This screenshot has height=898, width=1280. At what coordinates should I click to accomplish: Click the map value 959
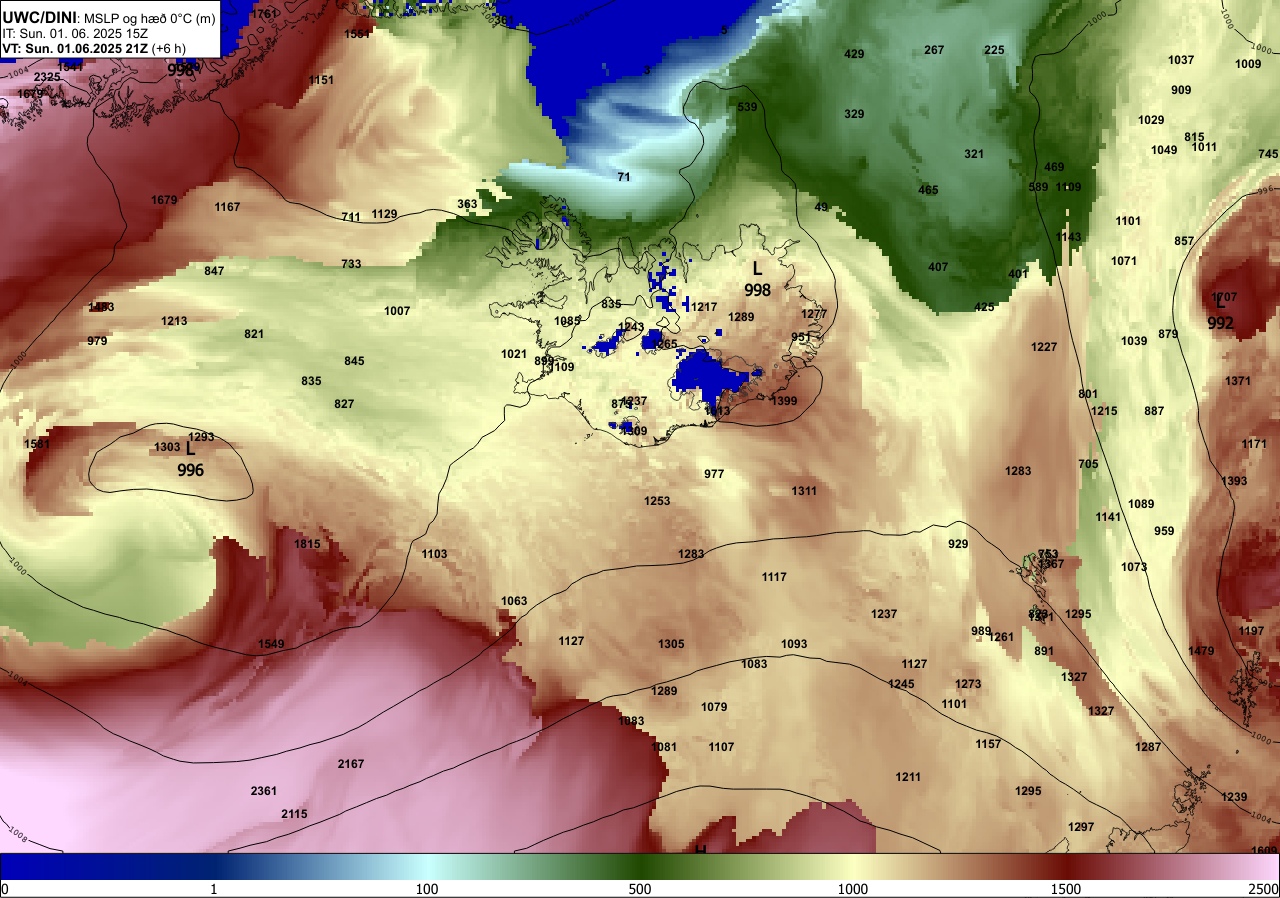pyautogui.click(x=1164, y=531)
